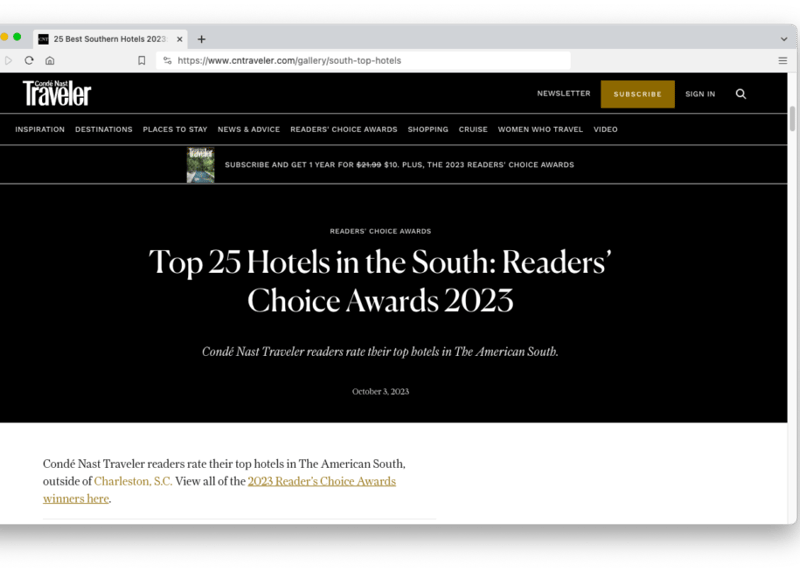Open the browser hamburger menu
800x572 pixels.
click(x=782, y=60)
